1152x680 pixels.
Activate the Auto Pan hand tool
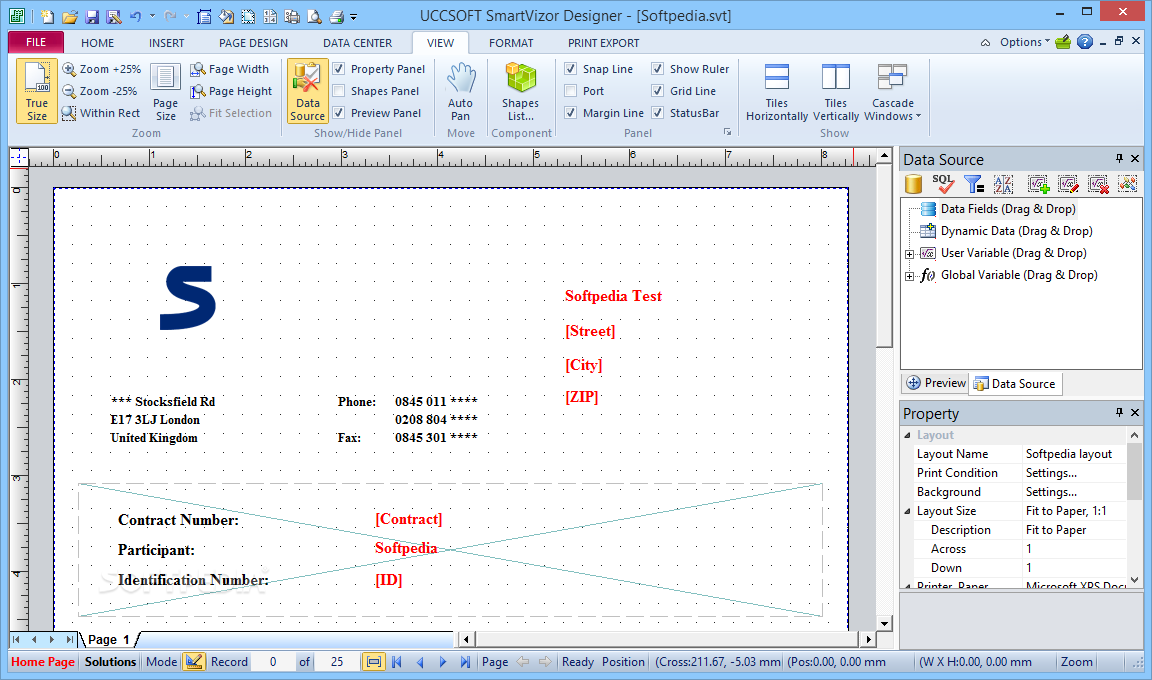pyautogui.click(x=461, y=91)
